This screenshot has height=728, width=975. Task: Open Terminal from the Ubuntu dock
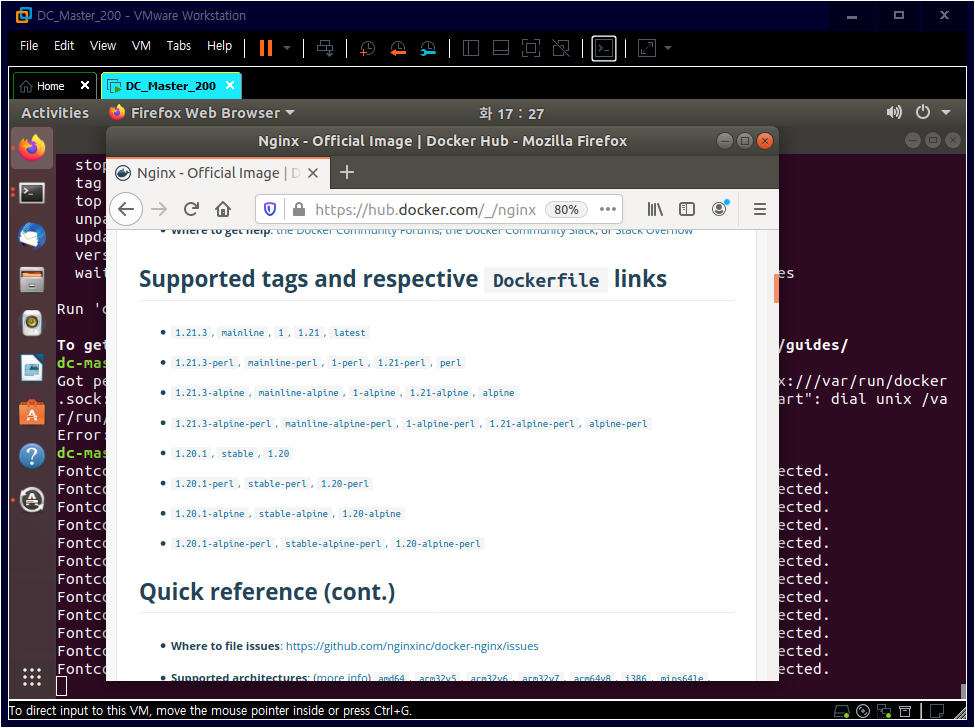(32, 193)
